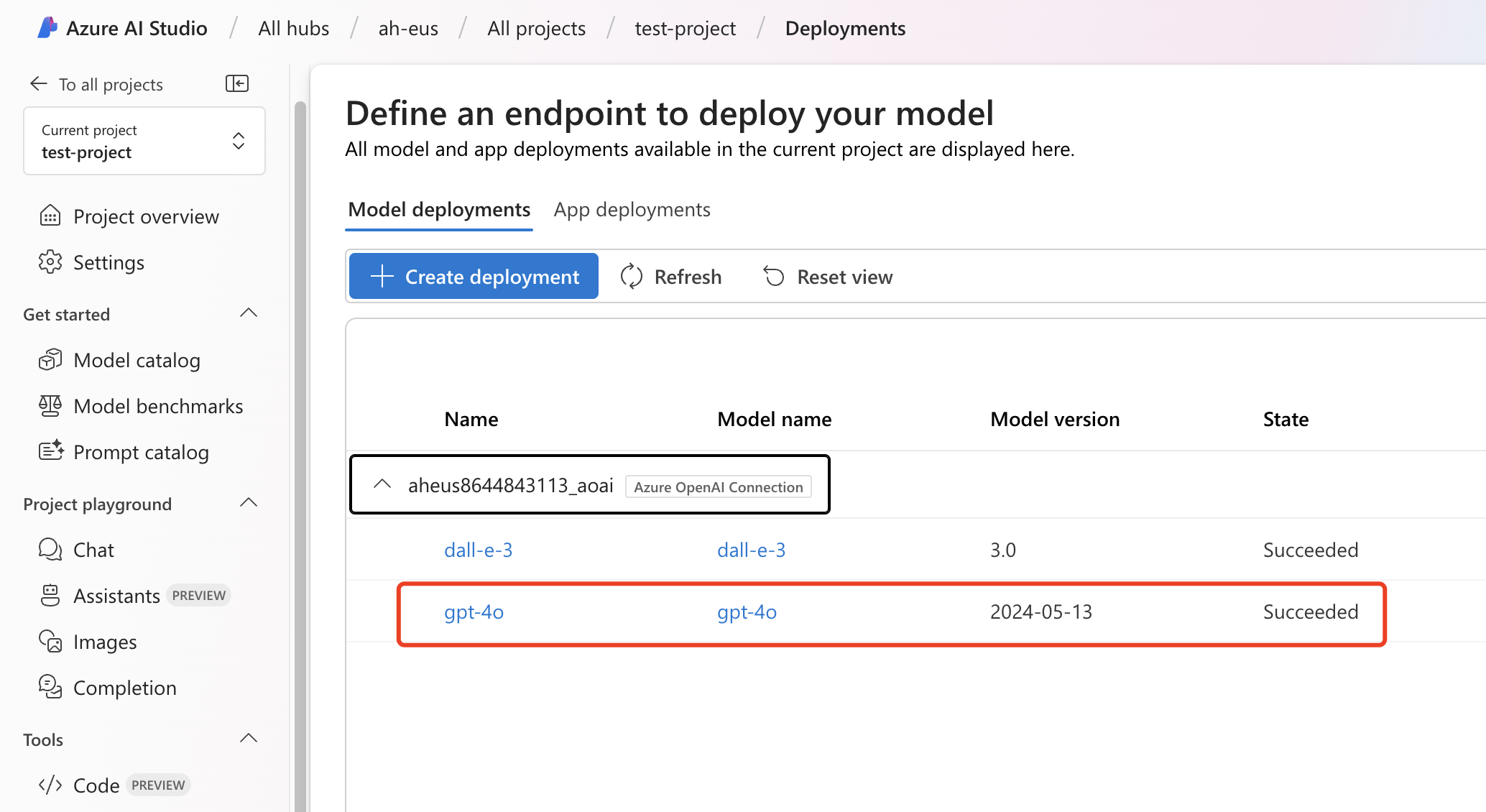Image resolution: width=1486 pixels, height=812 pixels.
Task: Click Deployments in the breadcrumb
Action: 845,29
